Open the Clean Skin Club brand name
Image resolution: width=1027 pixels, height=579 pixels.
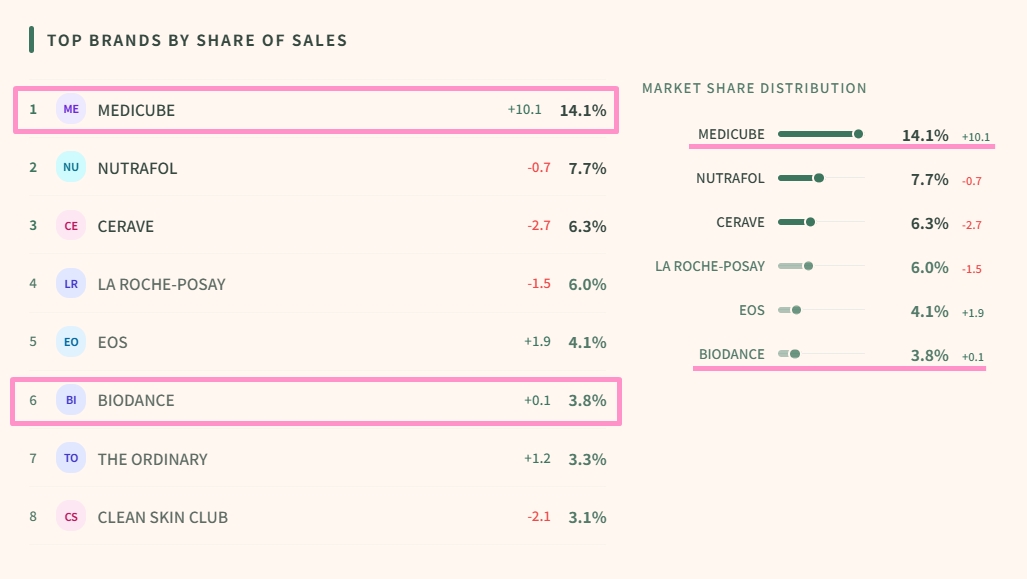pyautogui.click(x=162, y=517)
